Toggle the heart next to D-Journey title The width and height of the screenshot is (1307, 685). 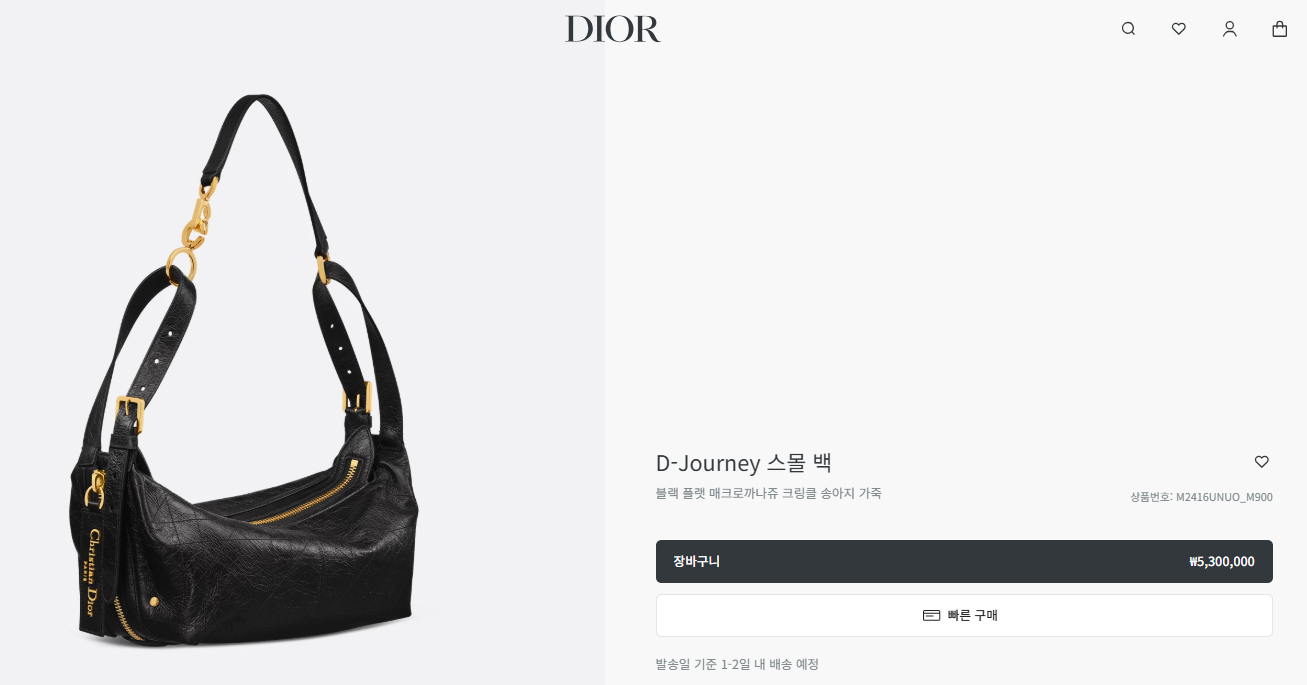(1262, 462)
